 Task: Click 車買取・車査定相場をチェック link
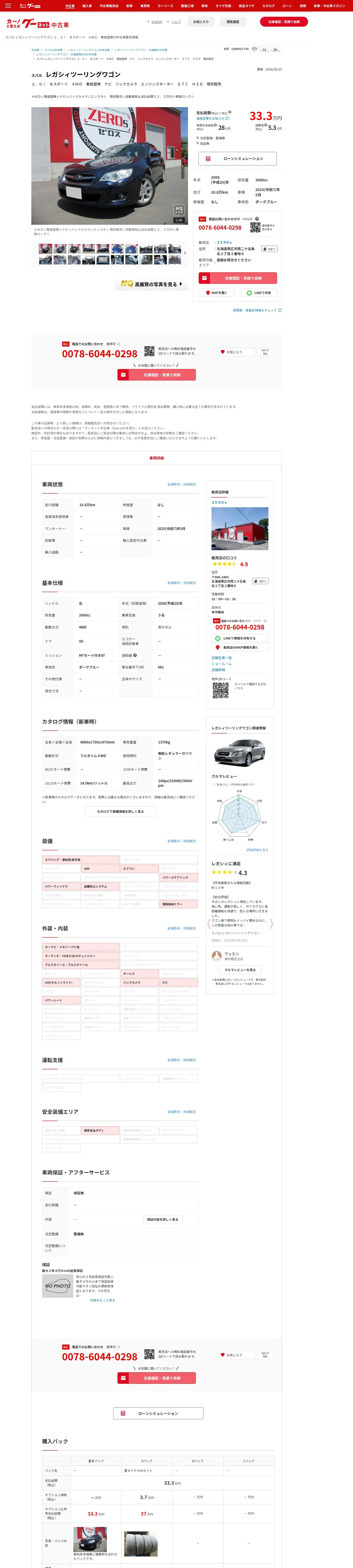pyautogui.click(x=257, y=310)
